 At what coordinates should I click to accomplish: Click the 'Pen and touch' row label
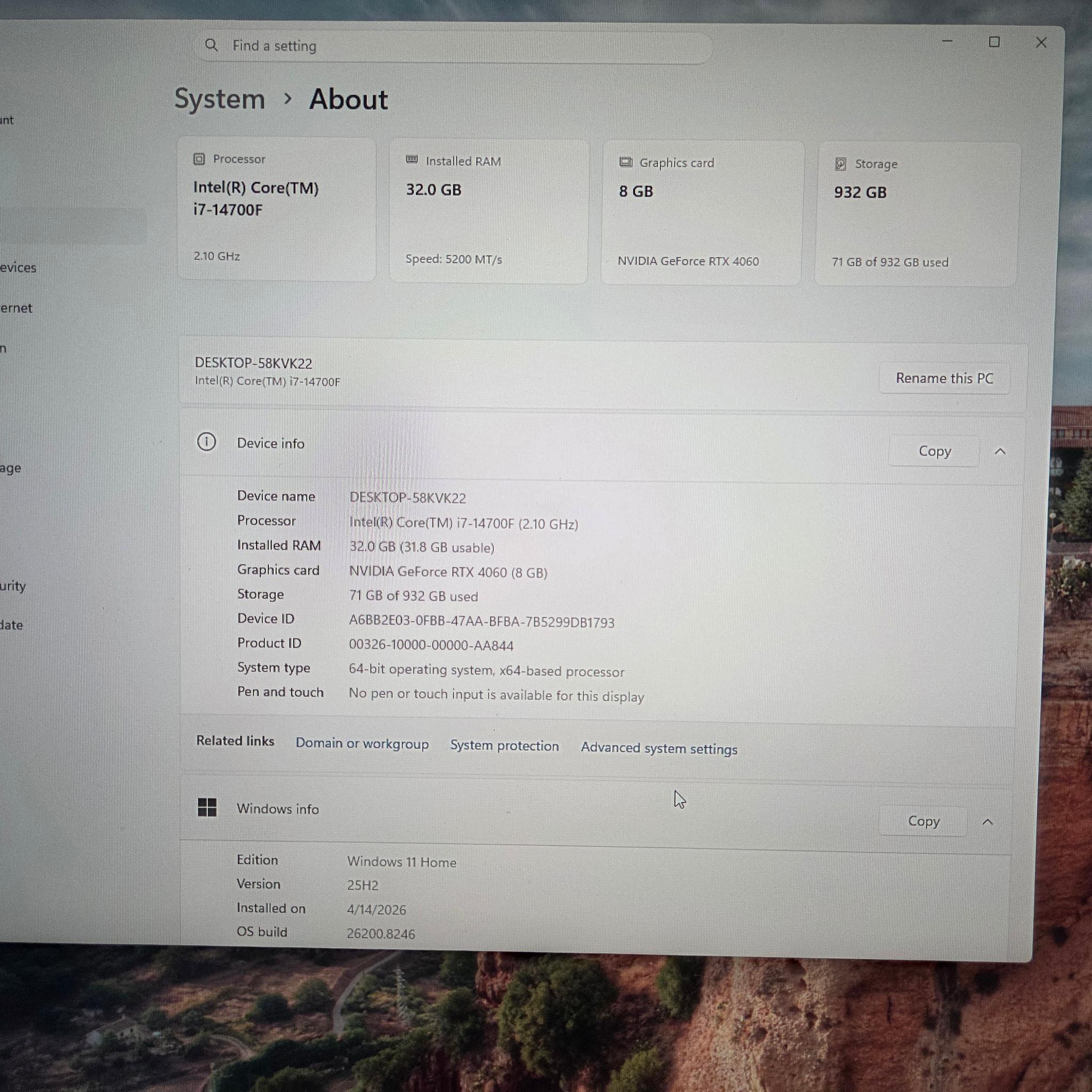[x=280, y=692]
